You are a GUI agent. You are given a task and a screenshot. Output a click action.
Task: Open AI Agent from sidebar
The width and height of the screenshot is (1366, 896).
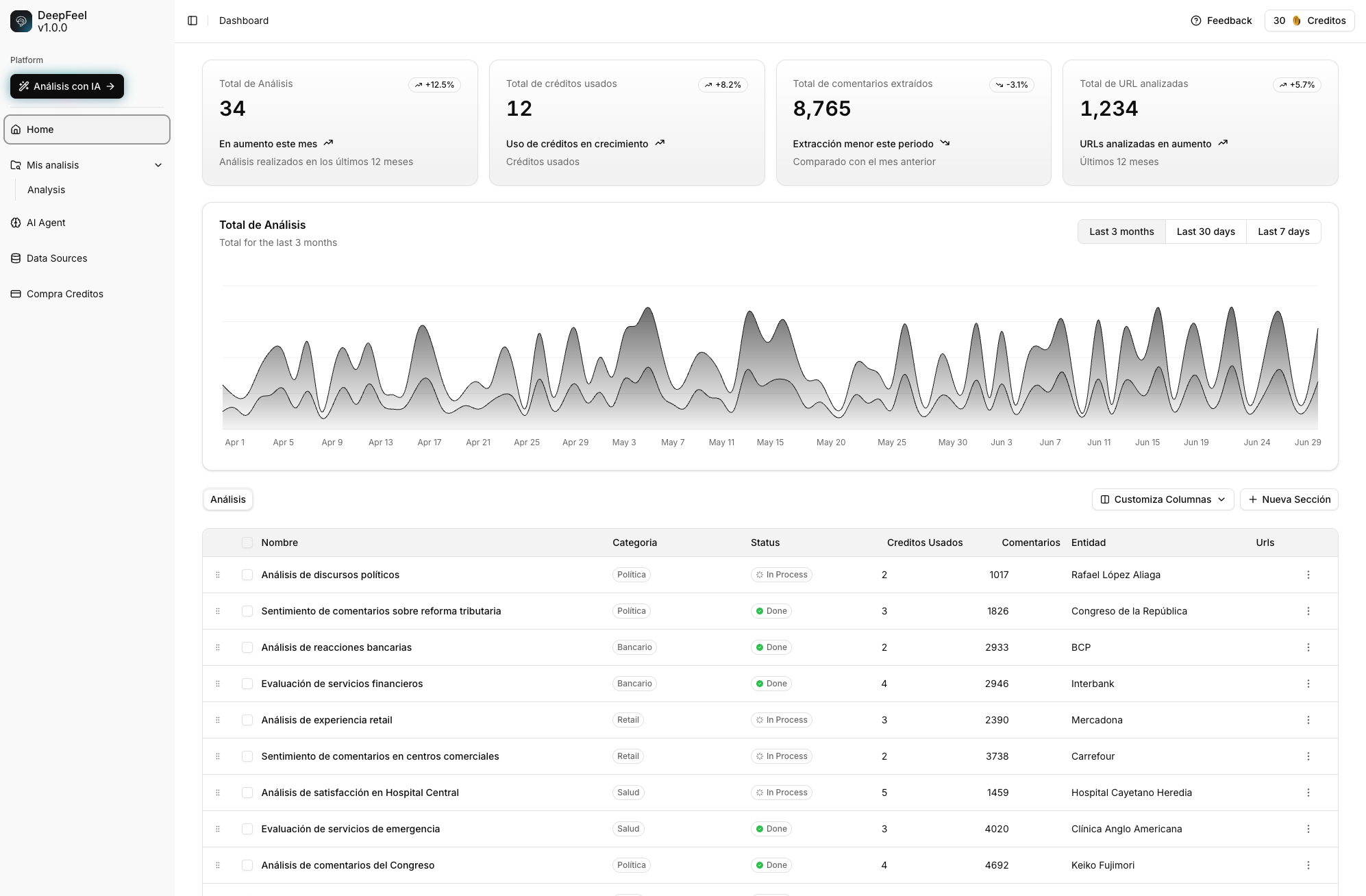point(46,223)
